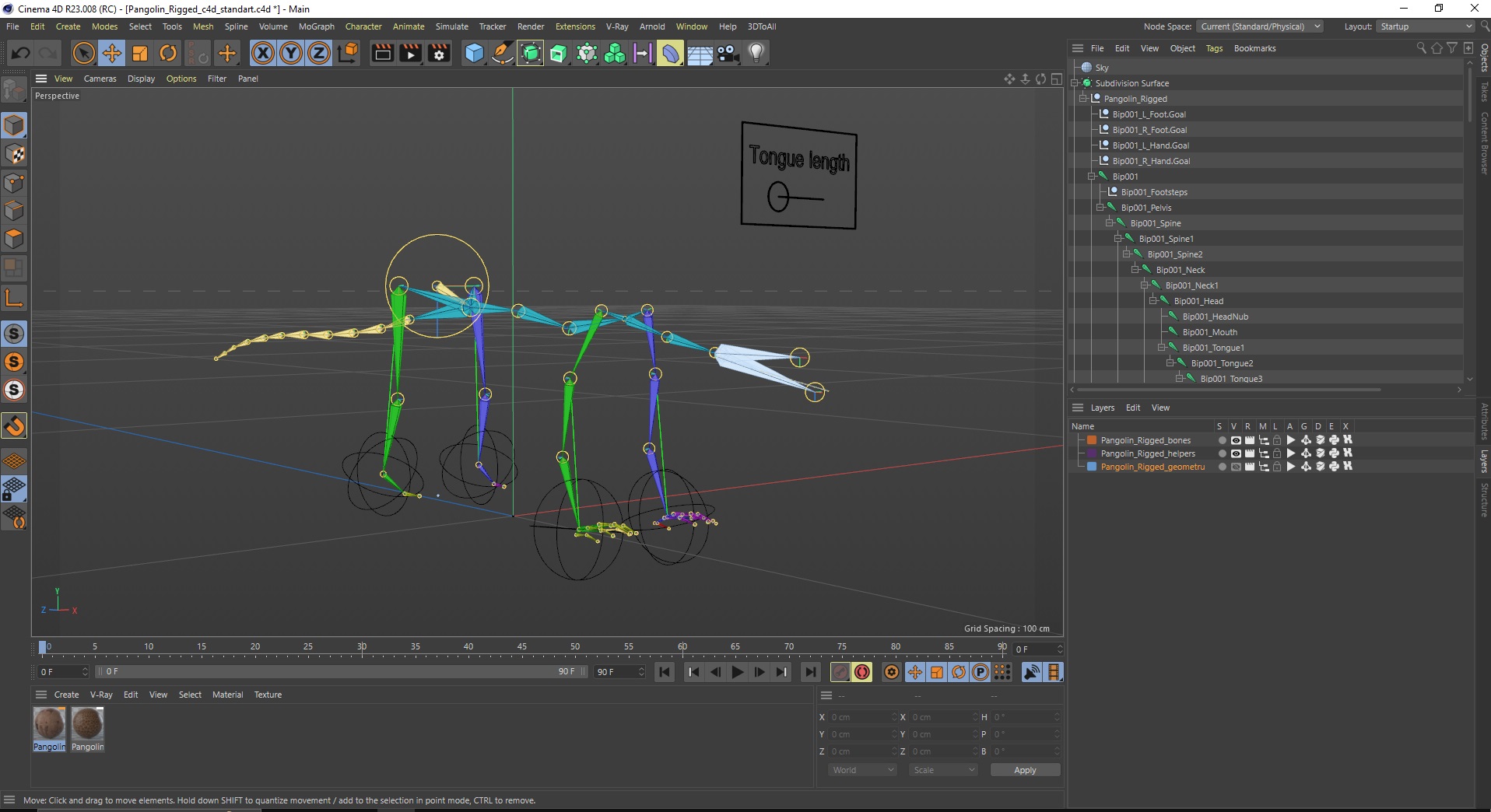Open the World coordinate dropdown
Viewport: 1491px width, 812px height.
862,770
